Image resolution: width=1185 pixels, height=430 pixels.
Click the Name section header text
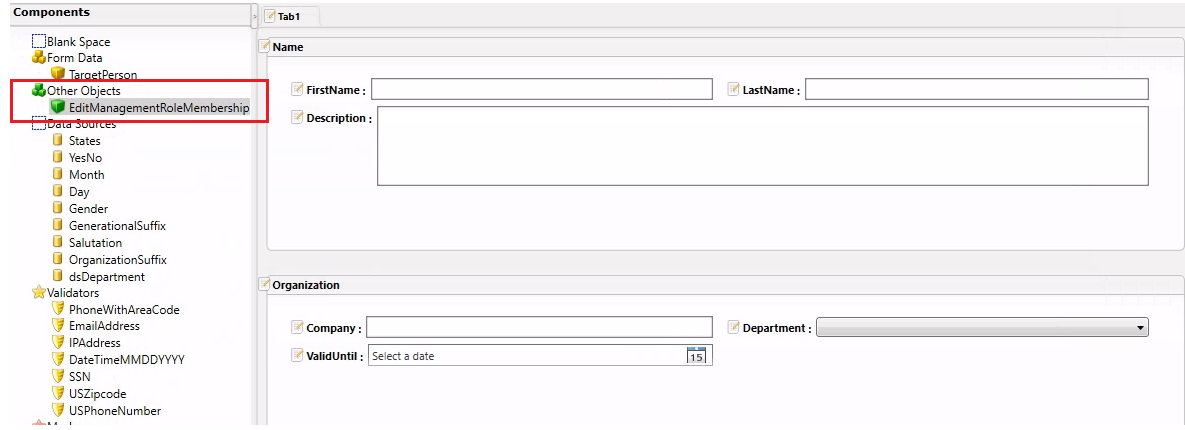288,47
